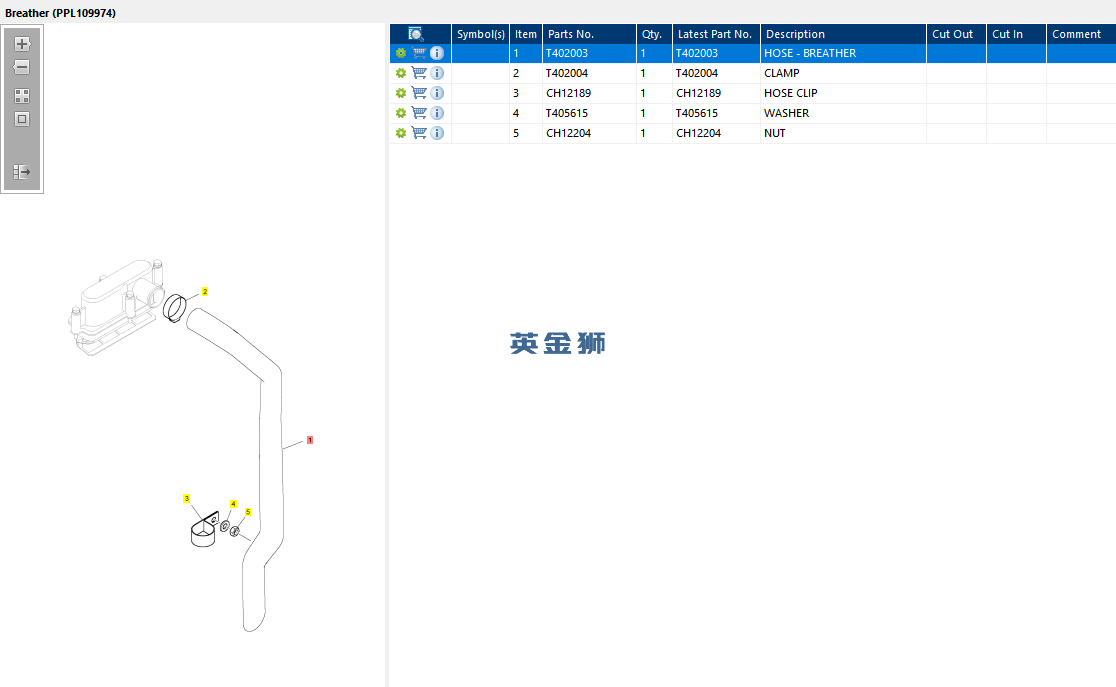Open info for CLAMP row
1116x687 pixels.
(x=437, y=73)
